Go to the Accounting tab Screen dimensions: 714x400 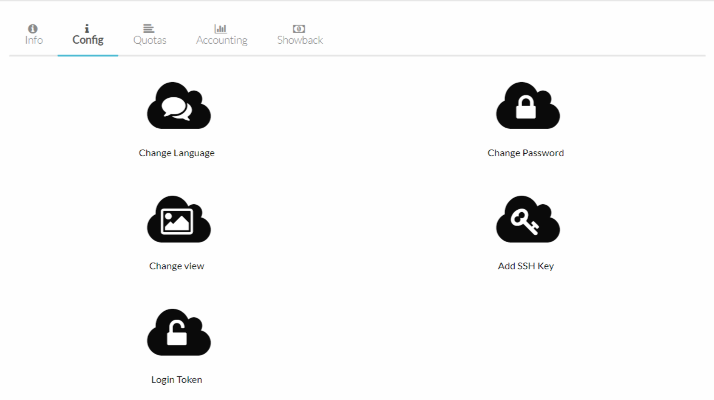click(222, 35)
